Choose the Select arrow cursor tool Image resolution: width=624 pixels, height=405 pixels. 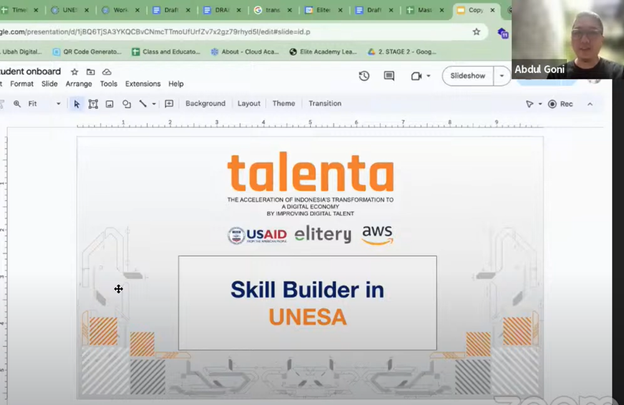pyautogui.click(x=76, y=104)
